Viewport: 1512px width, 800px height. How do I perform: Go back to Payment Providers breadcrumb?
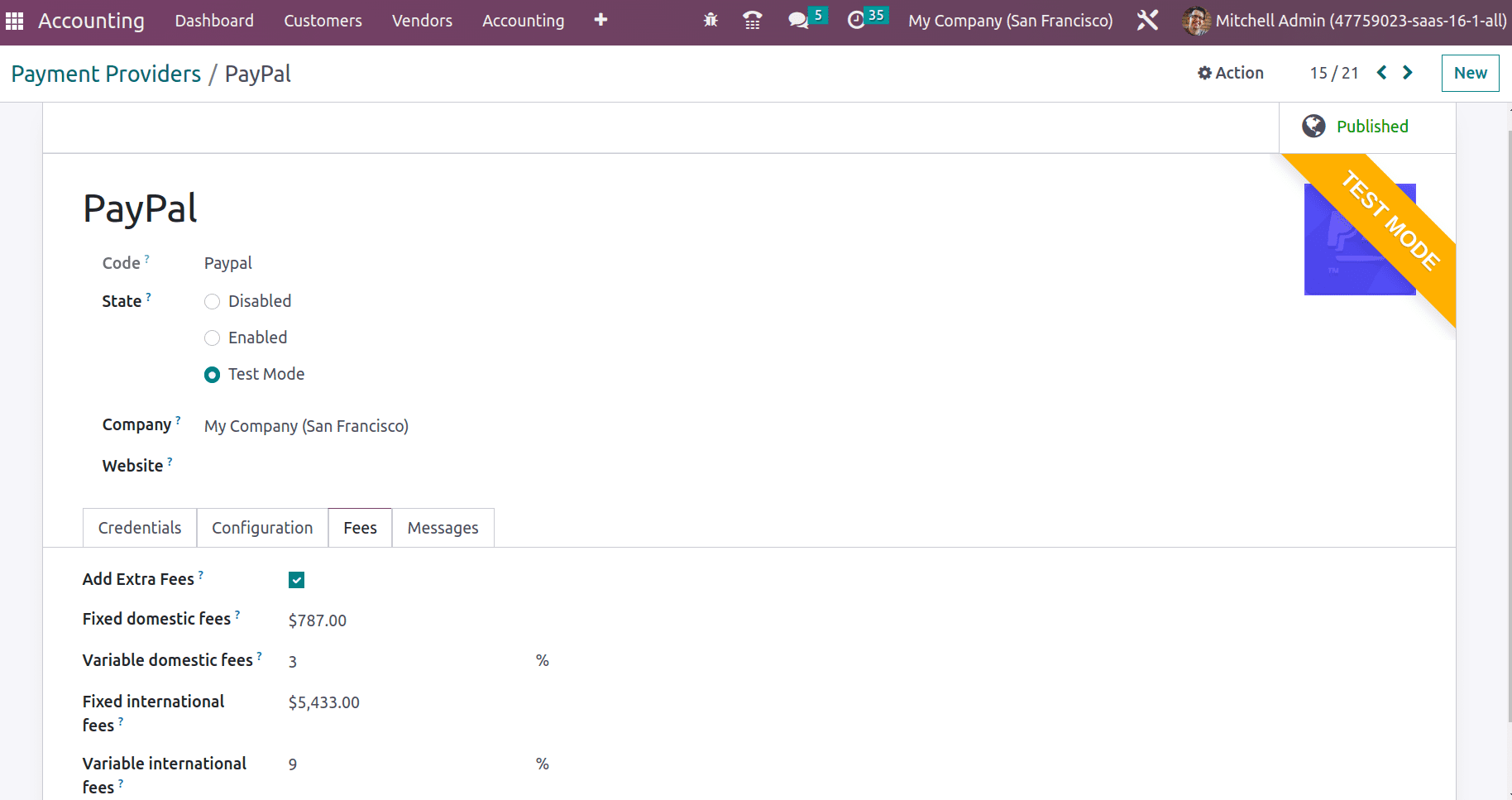point(106,74)
